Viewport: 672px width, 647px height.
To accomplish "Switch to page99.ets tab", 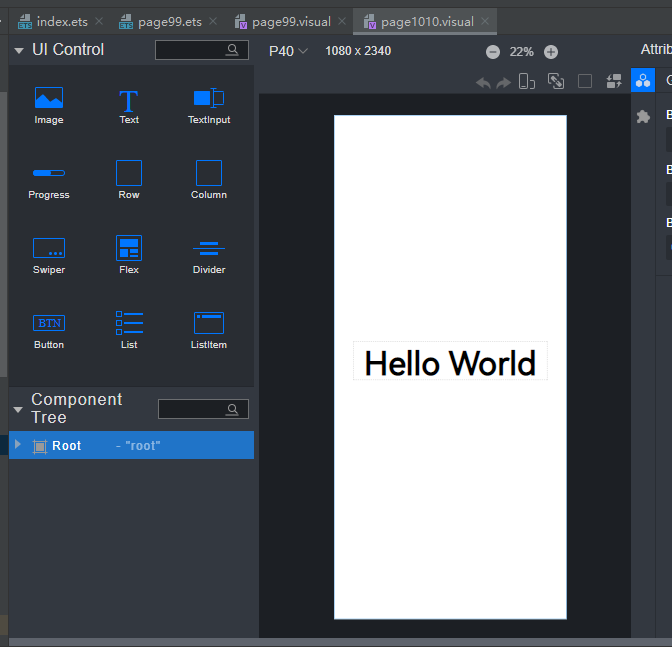I will coord(160,21).
